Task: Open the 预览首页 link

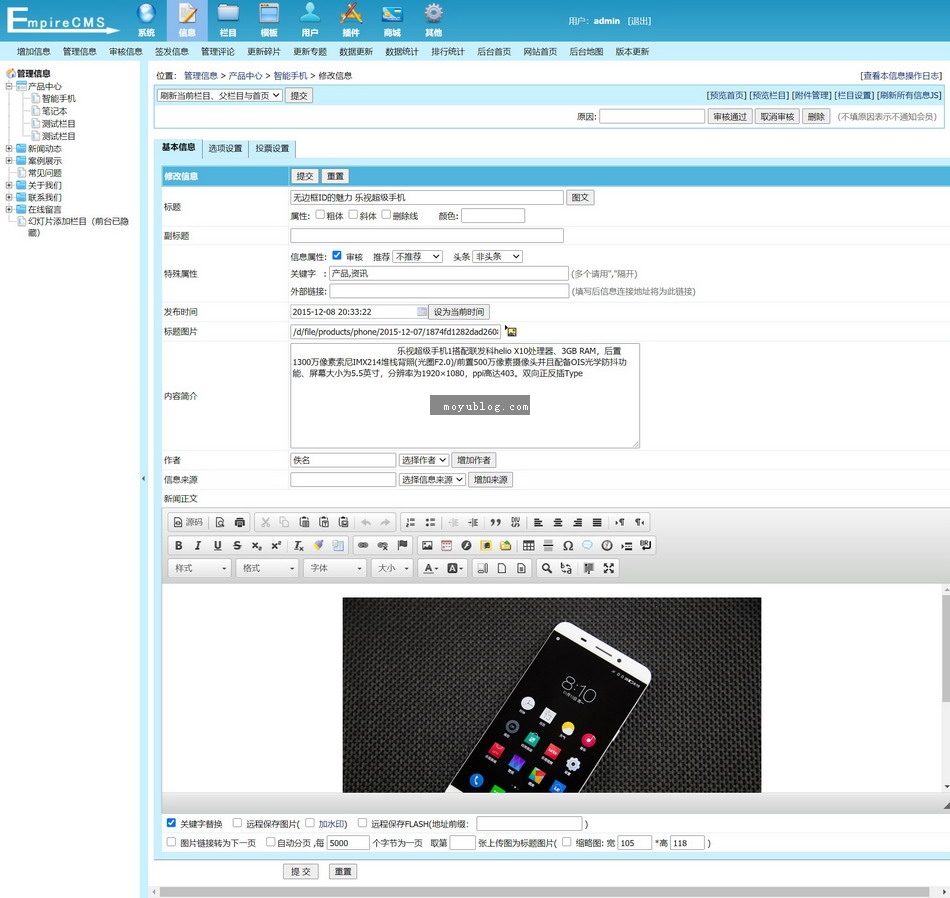Action: [726, 95]
